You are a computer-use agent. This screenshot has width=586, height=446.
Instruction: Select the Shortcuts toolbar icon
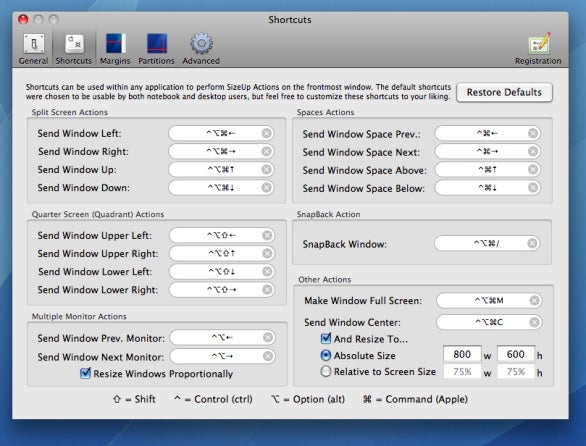pos(74,49)
